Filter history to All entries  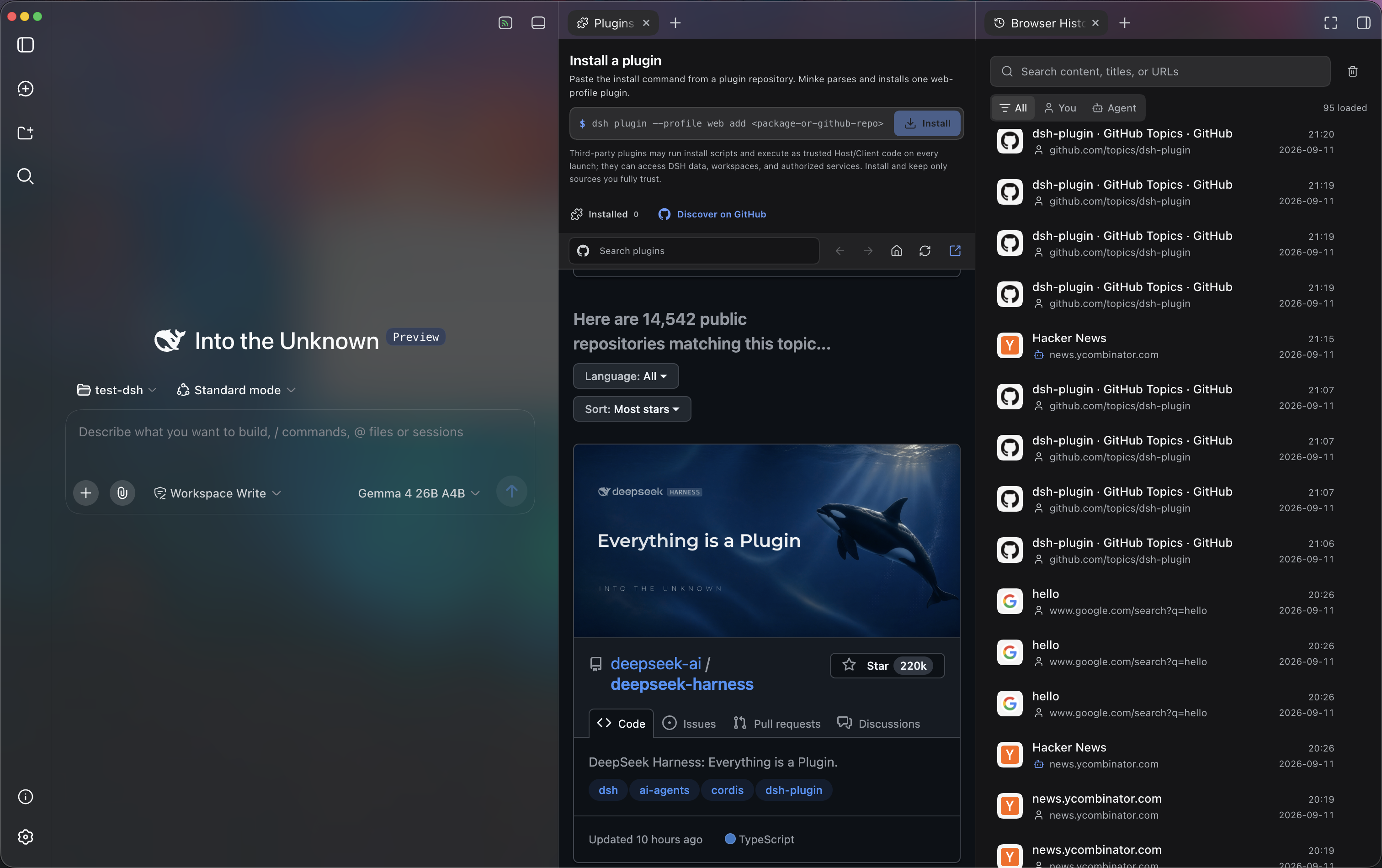(x=1013, y=108)
